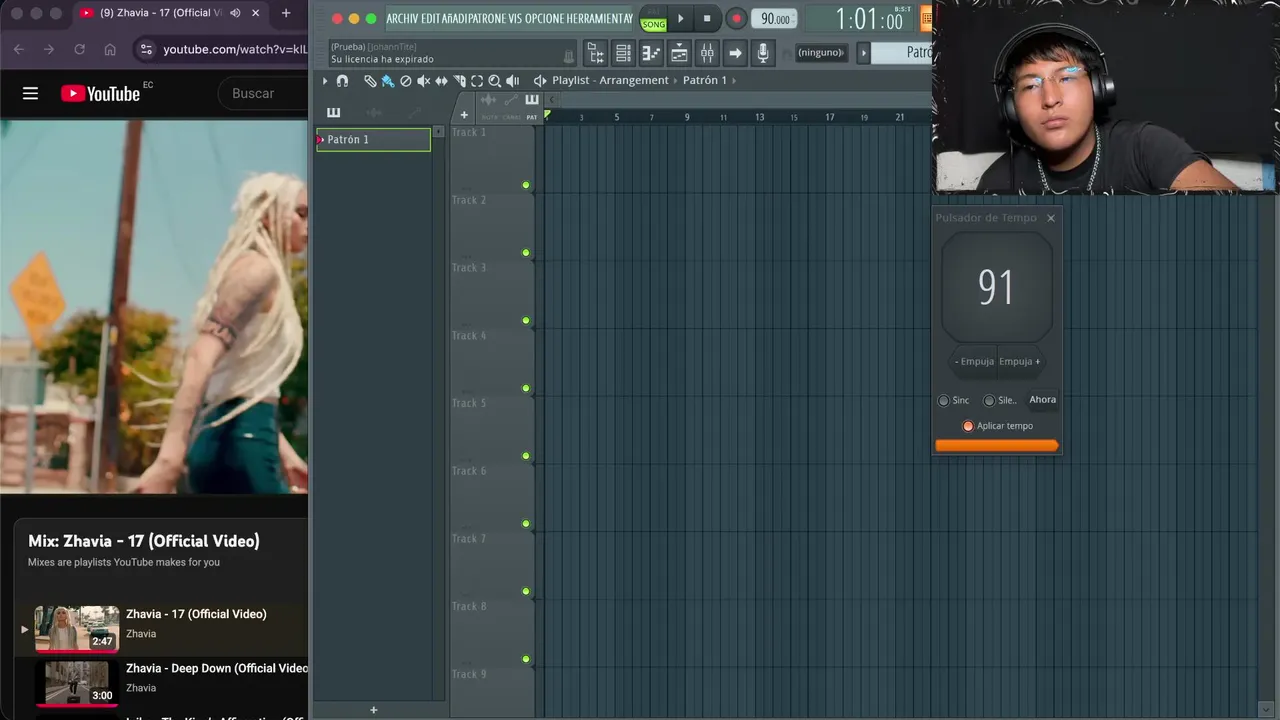This screenshot has height=720, width=1280.
Task: Toggle the Track 3 mute LED
Action: (526, 321)
